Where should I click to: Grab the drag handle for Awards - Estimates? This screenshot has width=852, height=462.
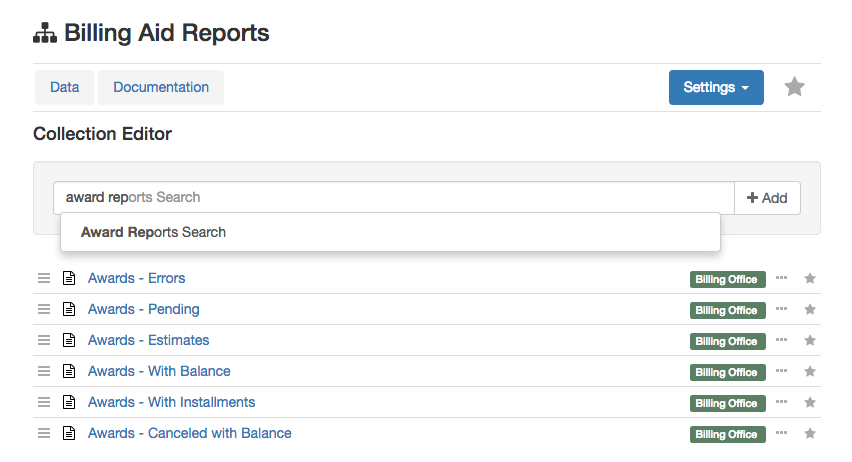[x=44, y=340]
